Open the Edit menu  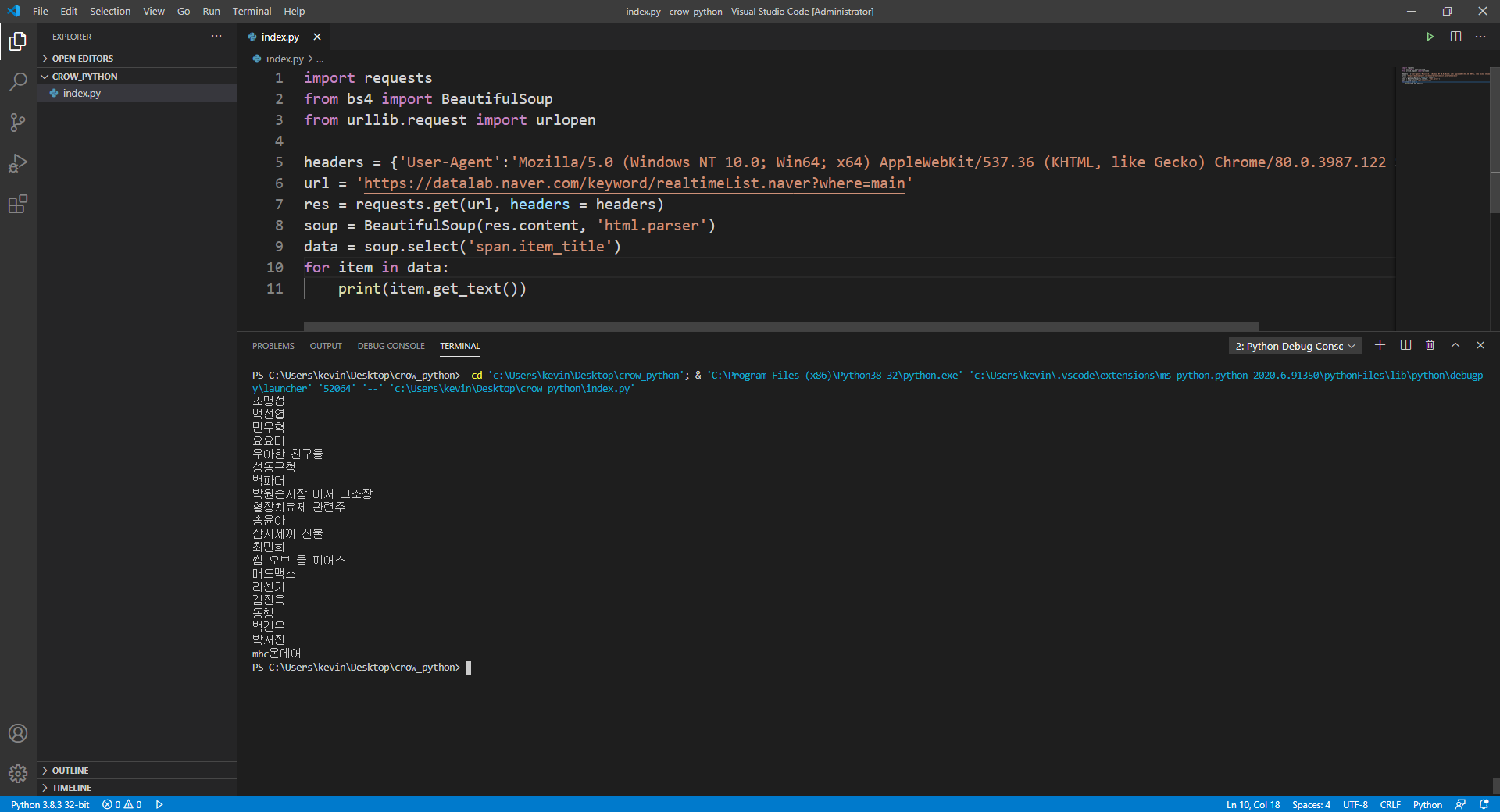point(69,11)
